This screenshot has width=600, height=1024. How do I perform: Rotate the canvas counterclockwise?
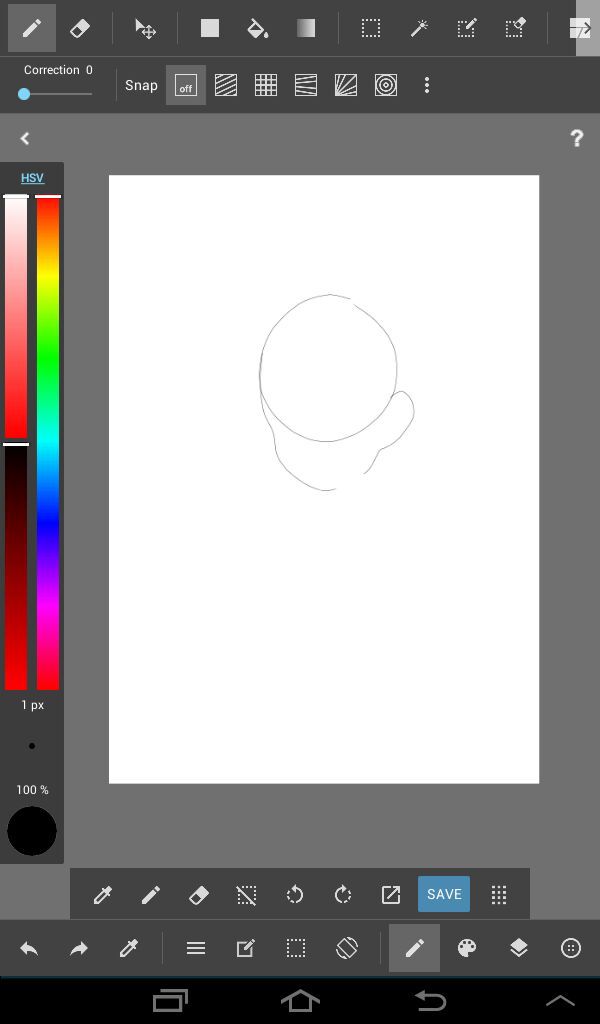[x=294, y=895]
